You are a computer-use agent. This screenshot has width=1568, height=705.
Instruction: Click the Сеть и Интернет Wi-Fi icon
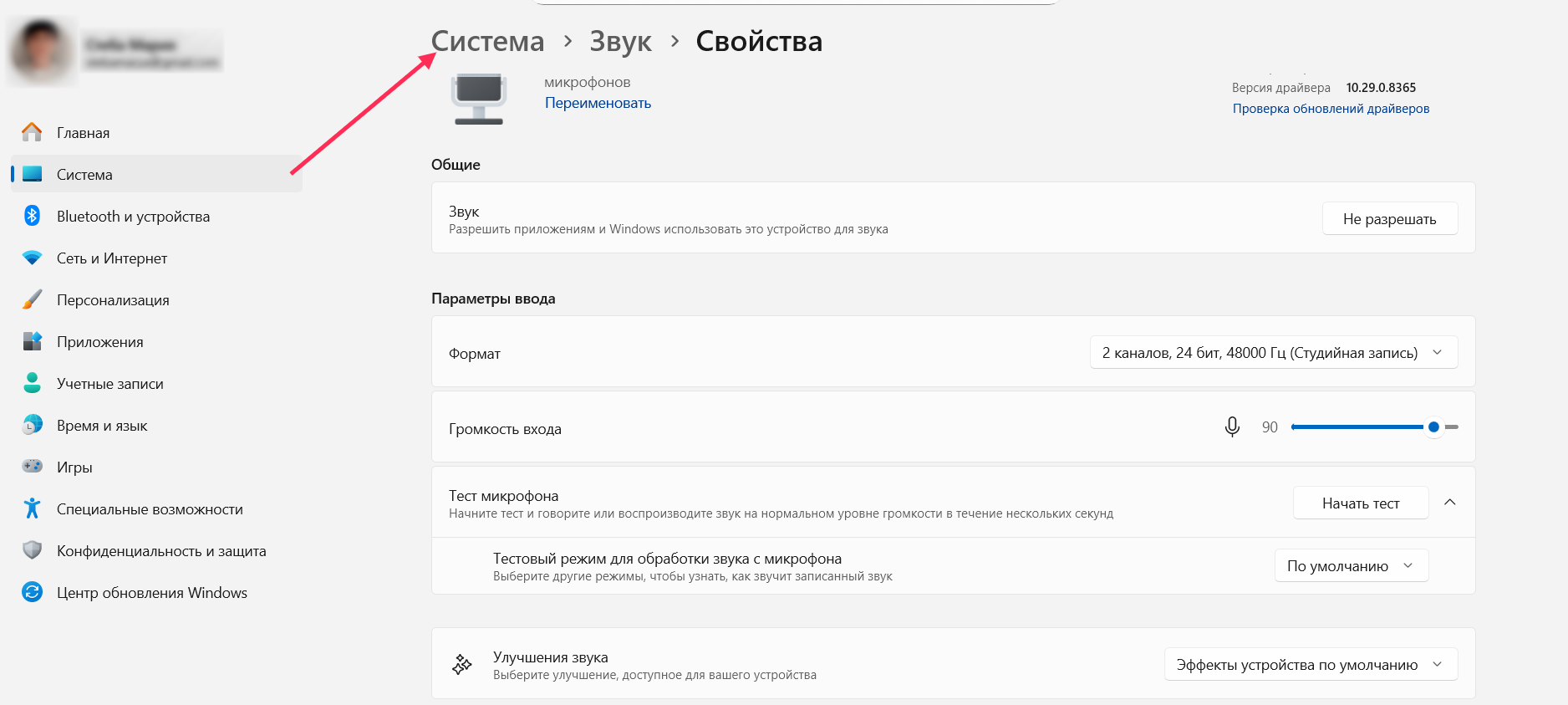pyautogui.click(x=32, y=258)
